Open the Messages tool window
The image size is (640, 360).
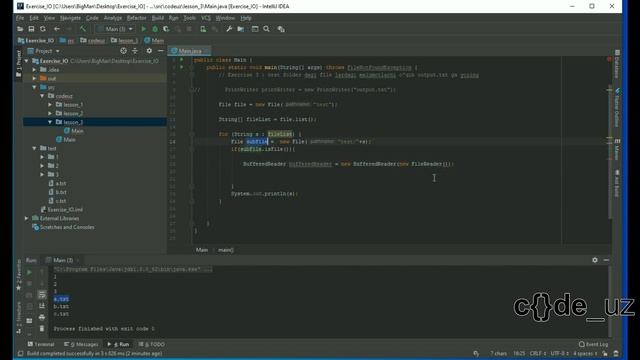point(81,344)
